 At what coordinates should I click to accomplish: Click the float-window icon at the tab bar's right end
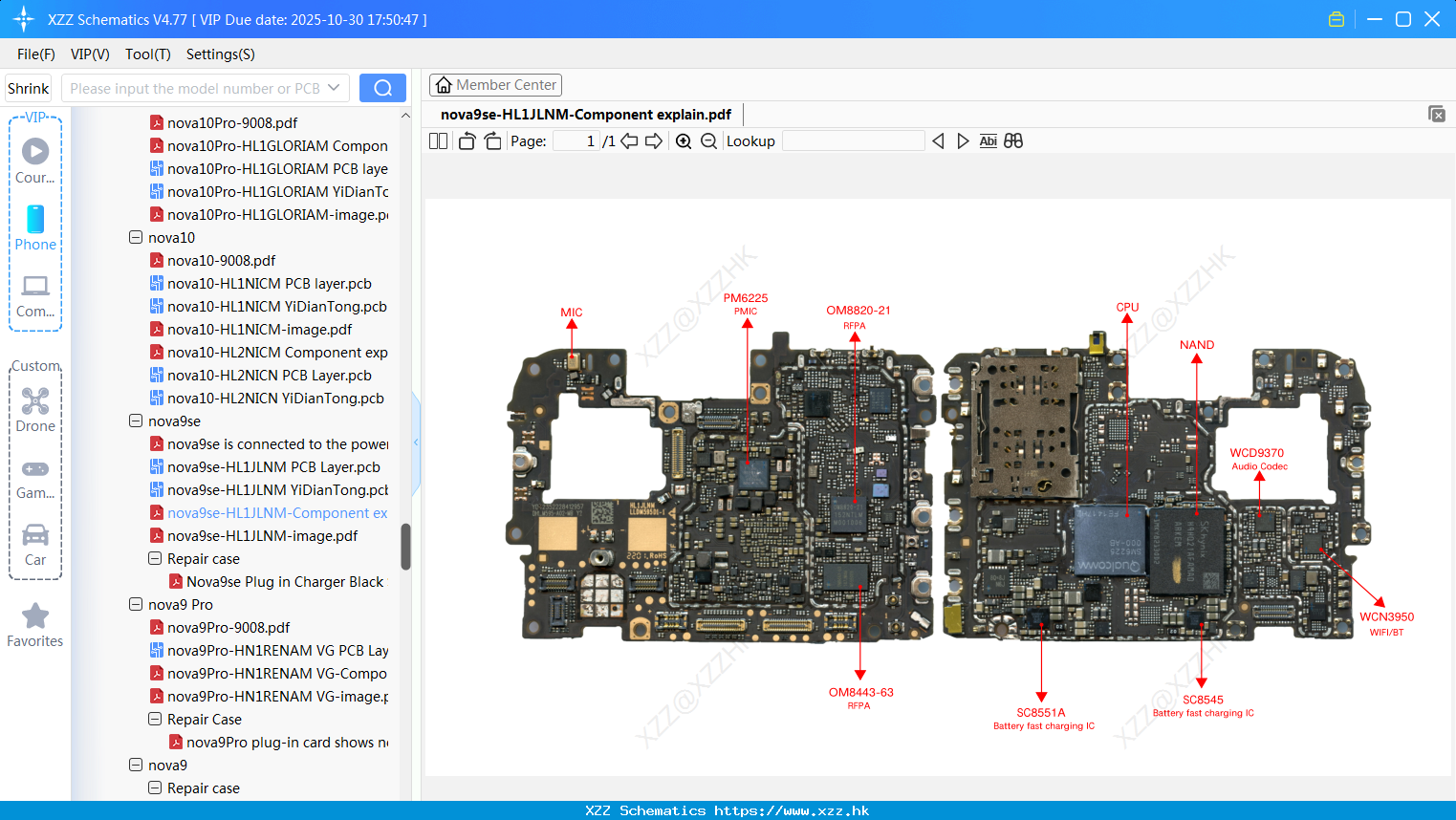point(1437,114)
